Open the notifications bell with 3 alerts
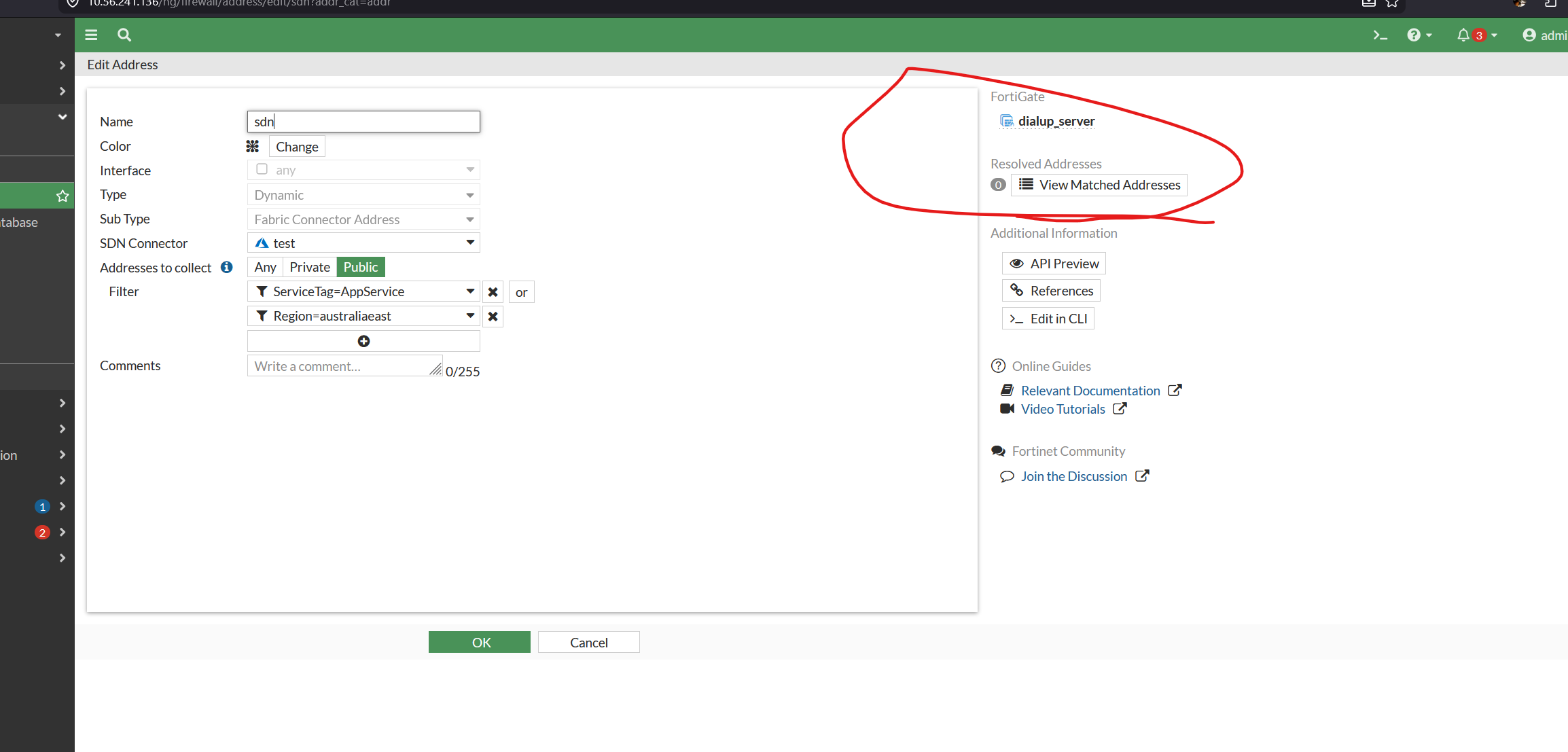Viewport: 1568px width, 752px height. (1477, 35)
